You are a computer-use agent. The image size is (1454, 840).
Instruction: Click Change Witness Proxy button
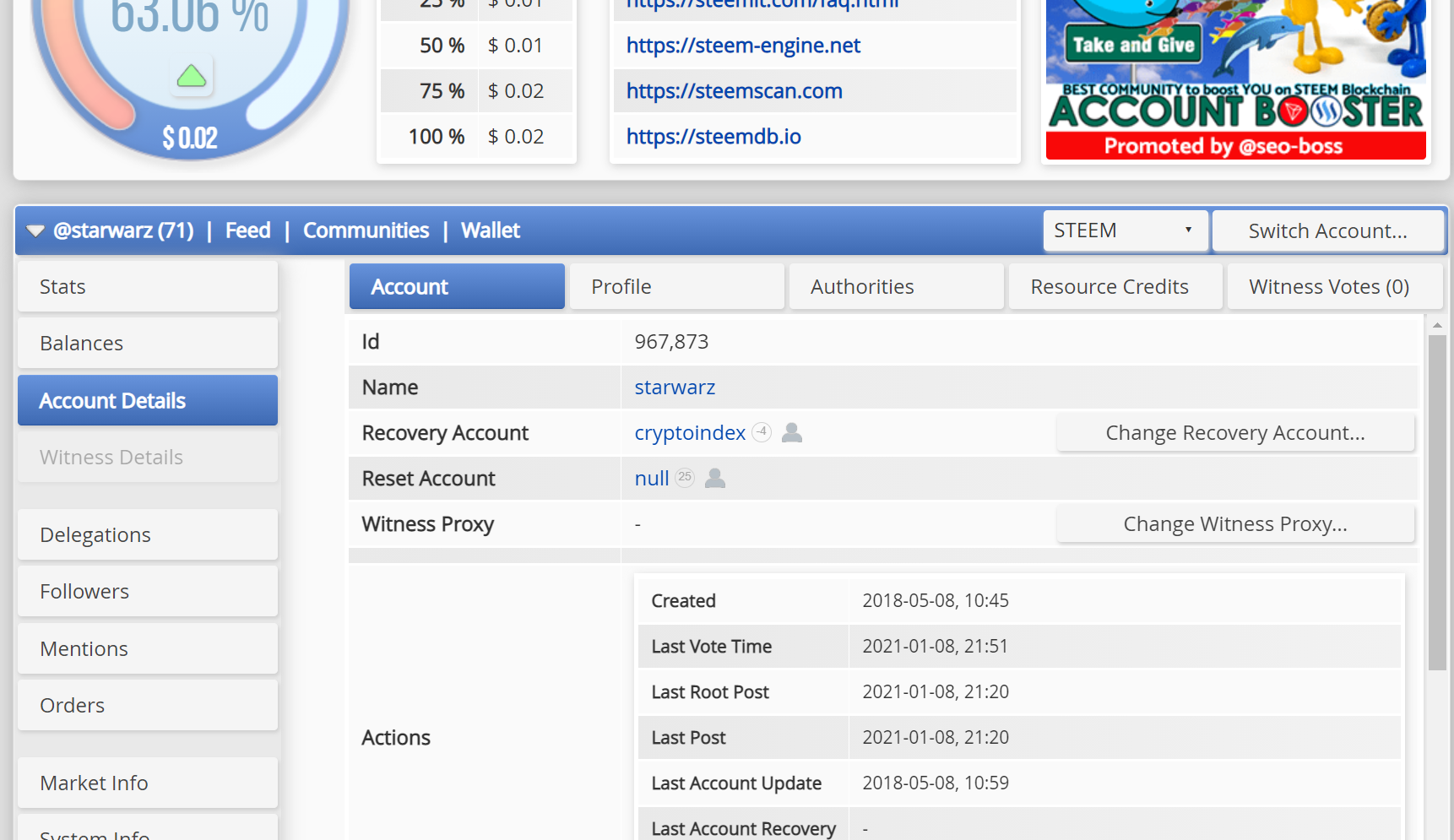[1234, 524]
